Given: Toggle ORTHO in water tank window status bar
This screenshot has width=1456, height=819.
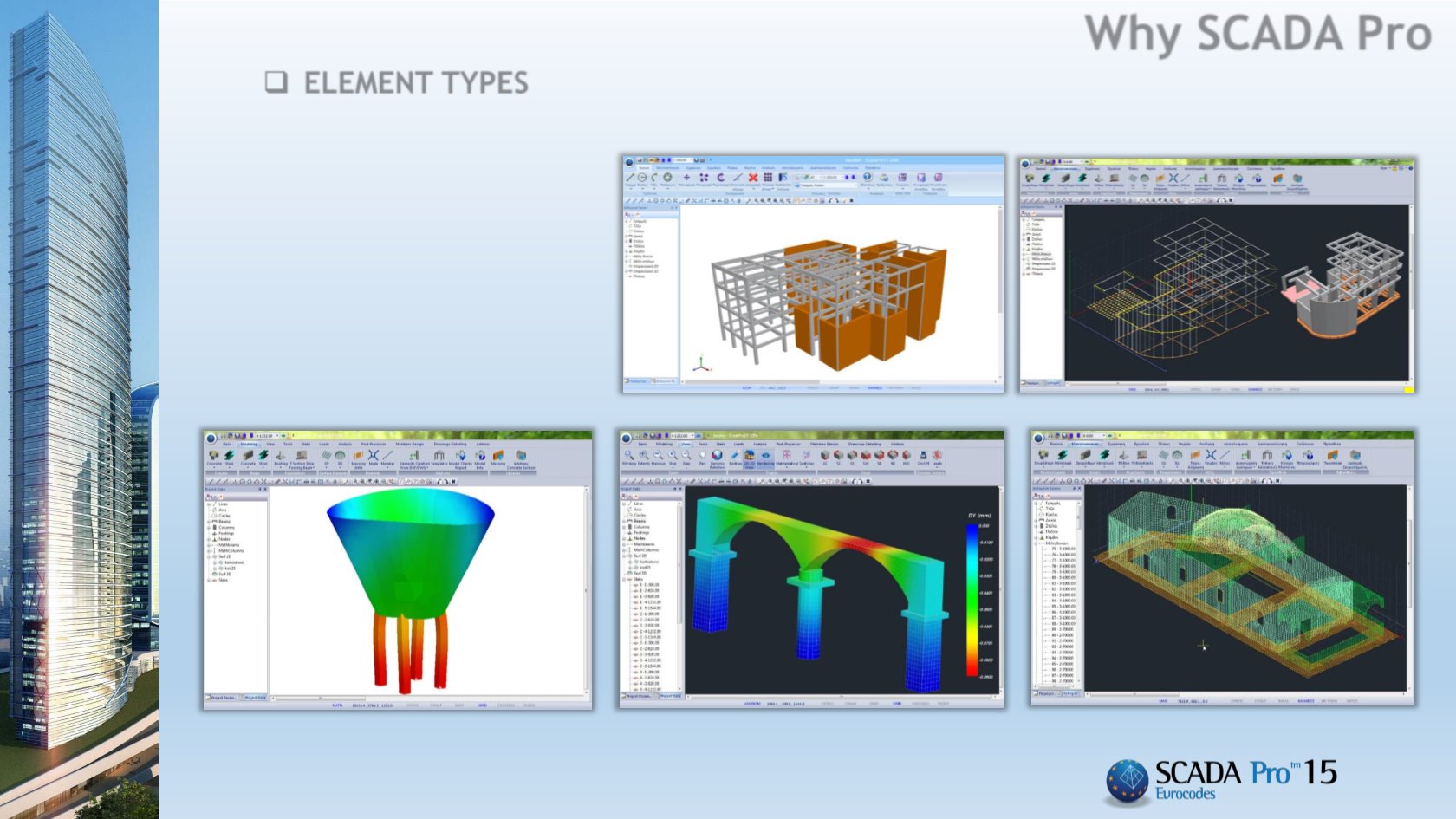Looking at the screenshot, I should [x=413, y=705].
